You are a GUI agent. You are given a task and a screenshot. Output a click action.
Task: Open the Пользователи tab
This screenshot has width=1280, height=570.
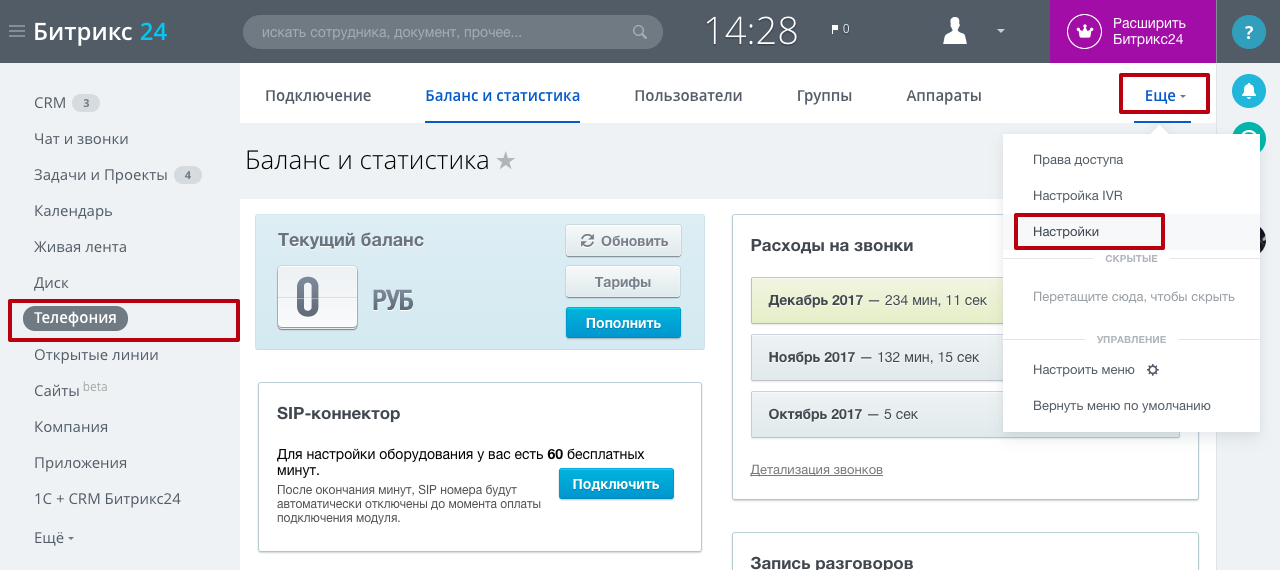(688, 96)
